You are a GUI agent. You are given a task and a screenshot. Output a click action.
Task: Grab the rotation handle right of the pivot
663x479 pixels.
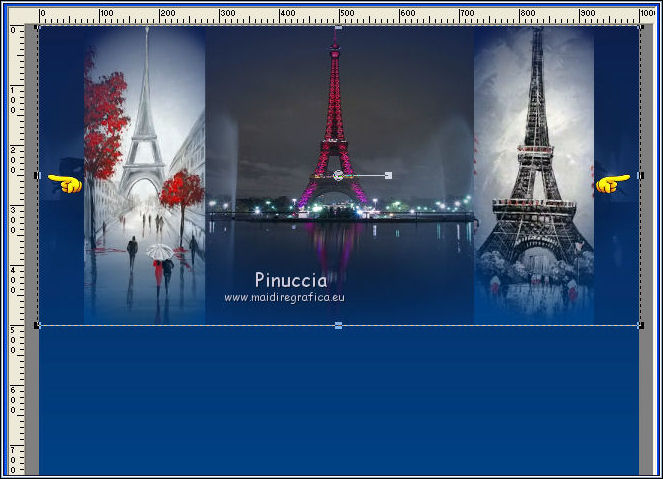pyautogui.click(x=389, y=175)
